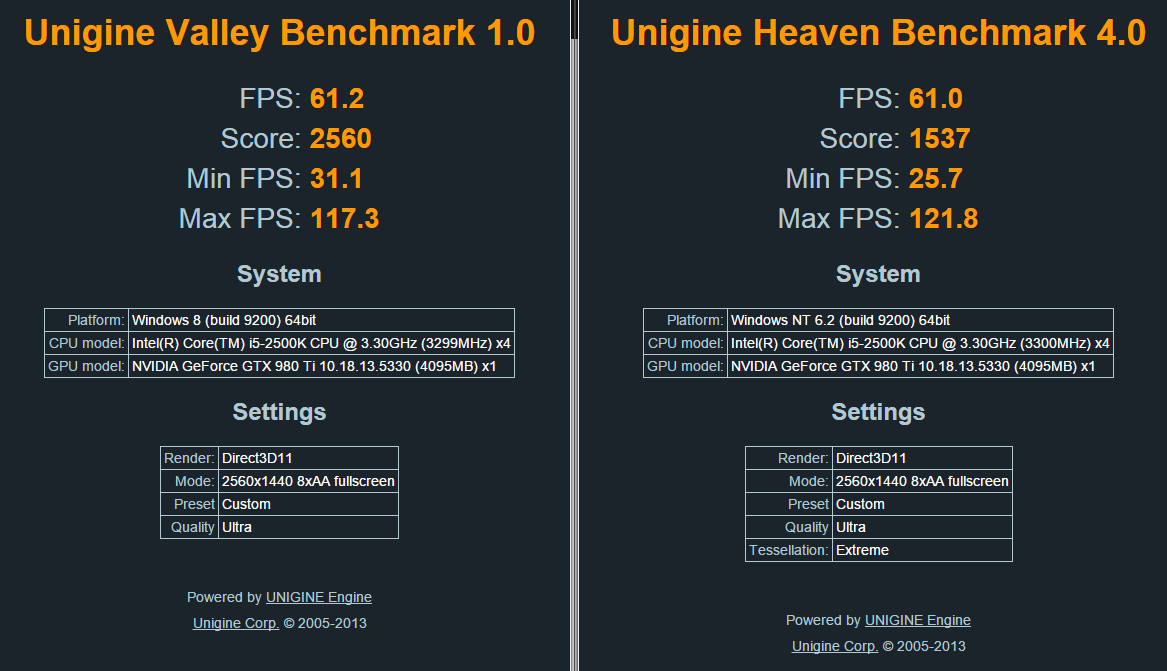Click the Settings heading in Heaven report
1167x671 pixels.
coord(878,412)
